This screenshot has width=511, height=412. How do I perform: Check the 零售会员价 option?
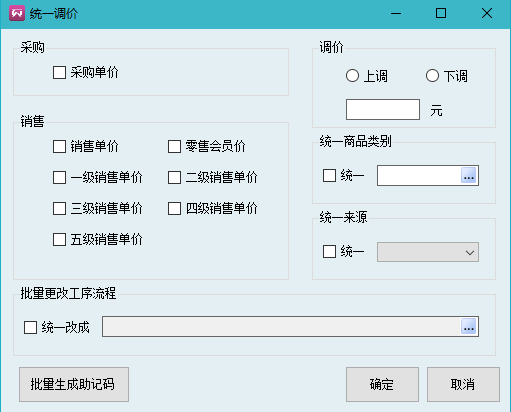point(174,146)
